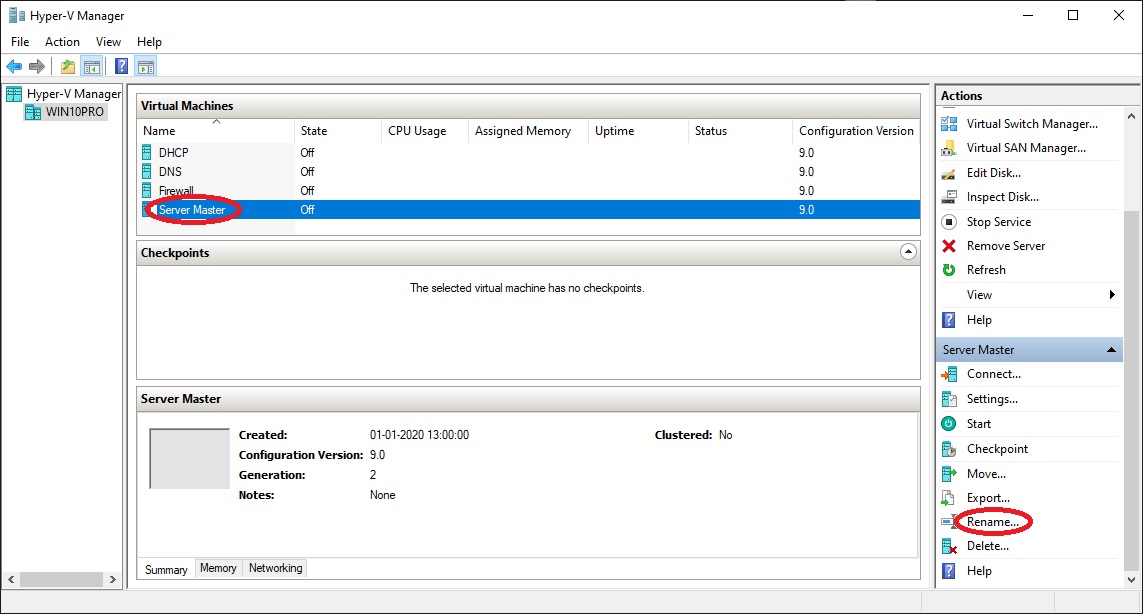Switch to the Networking tab

tap(276, 568)
